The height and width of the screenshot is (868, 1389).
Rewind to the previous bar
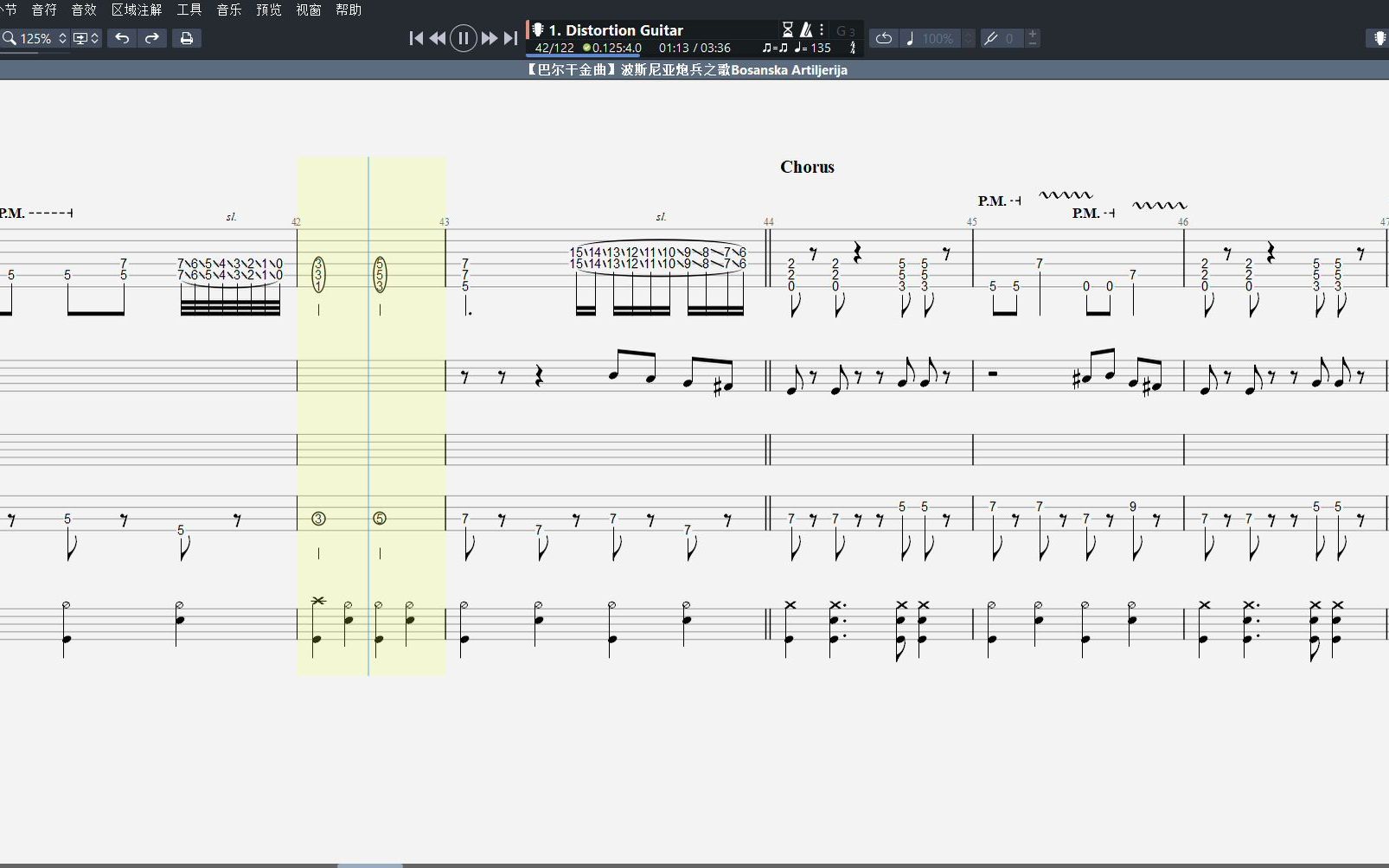(438, 38)
